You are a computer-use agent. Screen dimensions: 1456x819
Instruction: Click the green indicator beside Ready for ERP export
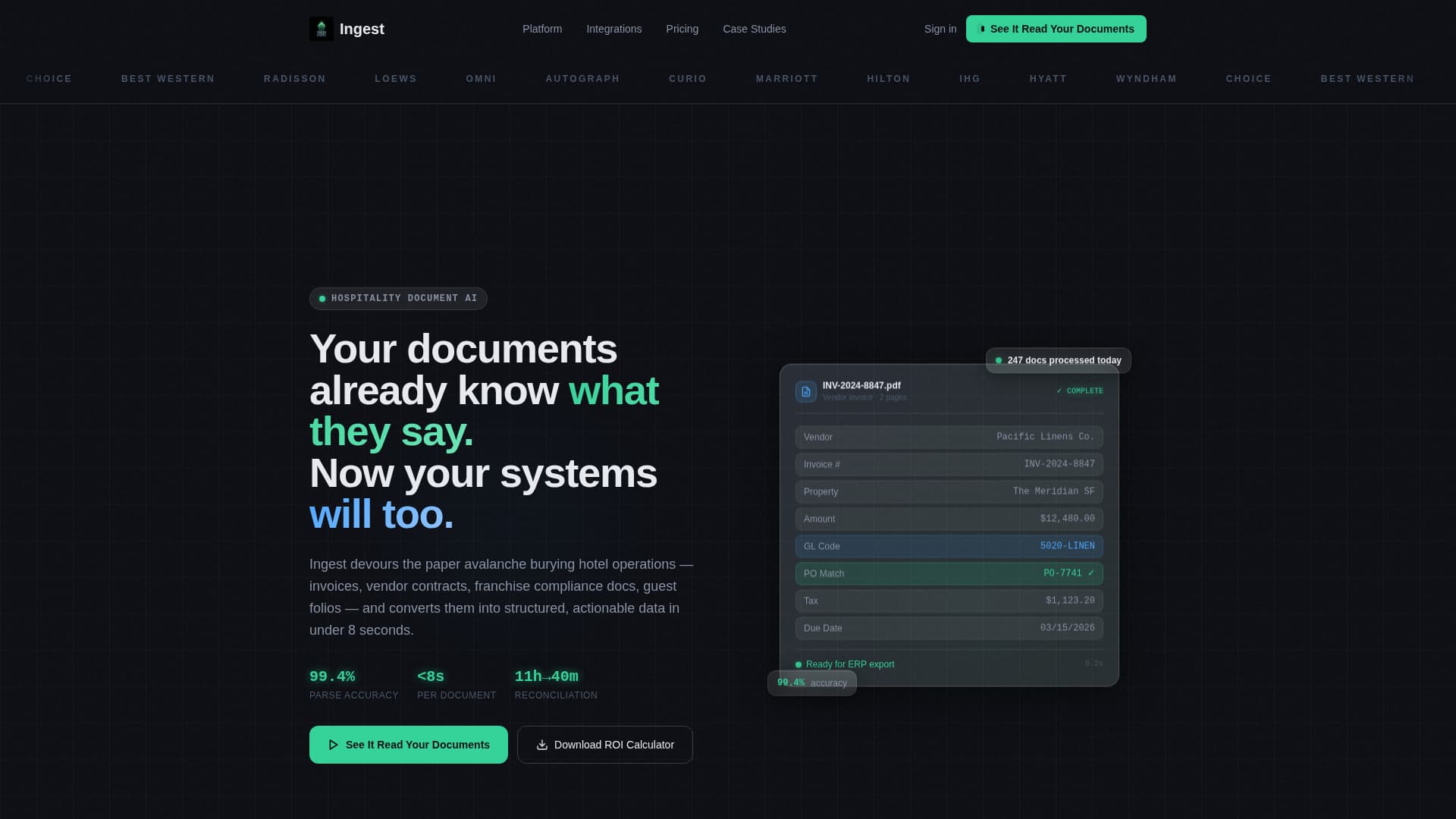coord(800,664)
